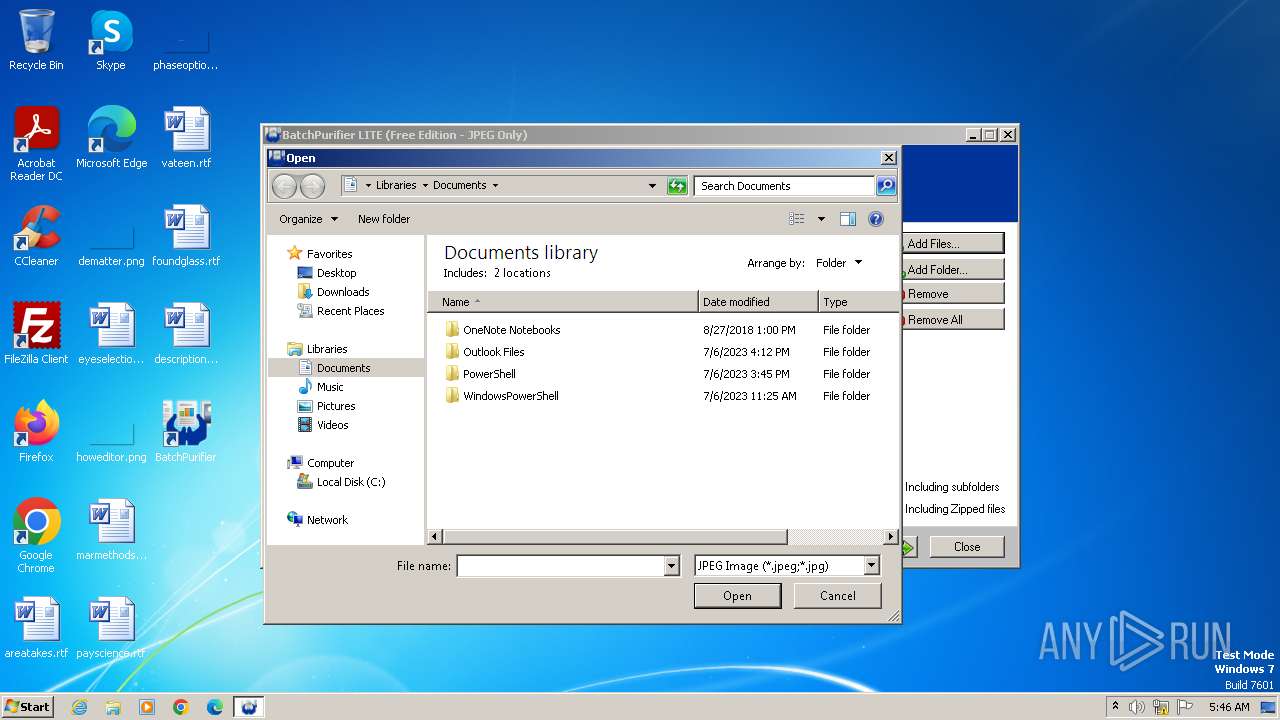Click Remove All in BatchPurifier window

(x=953, y=320)
